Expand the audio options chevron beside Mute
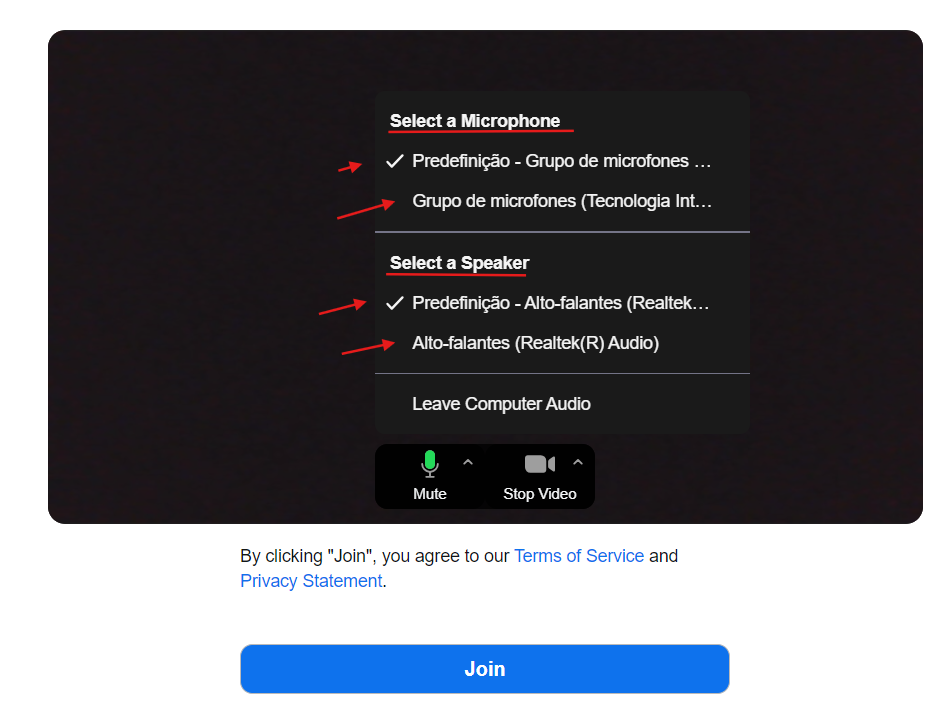This screenshot has width=952, height=718. click(x=468, y=462)
